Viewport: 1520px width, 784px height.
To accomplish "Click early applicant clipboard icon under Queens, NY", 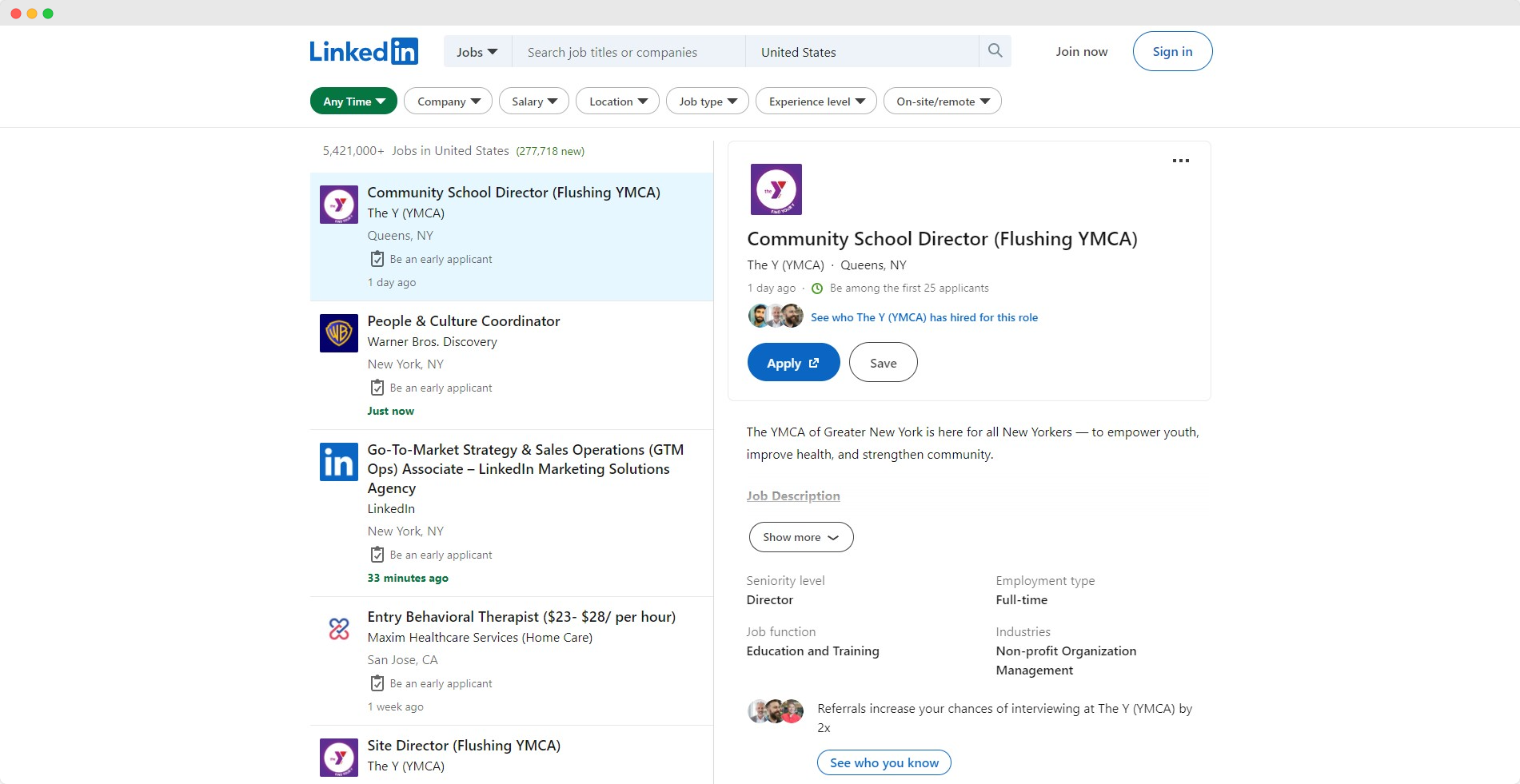I will click(377, 259).
